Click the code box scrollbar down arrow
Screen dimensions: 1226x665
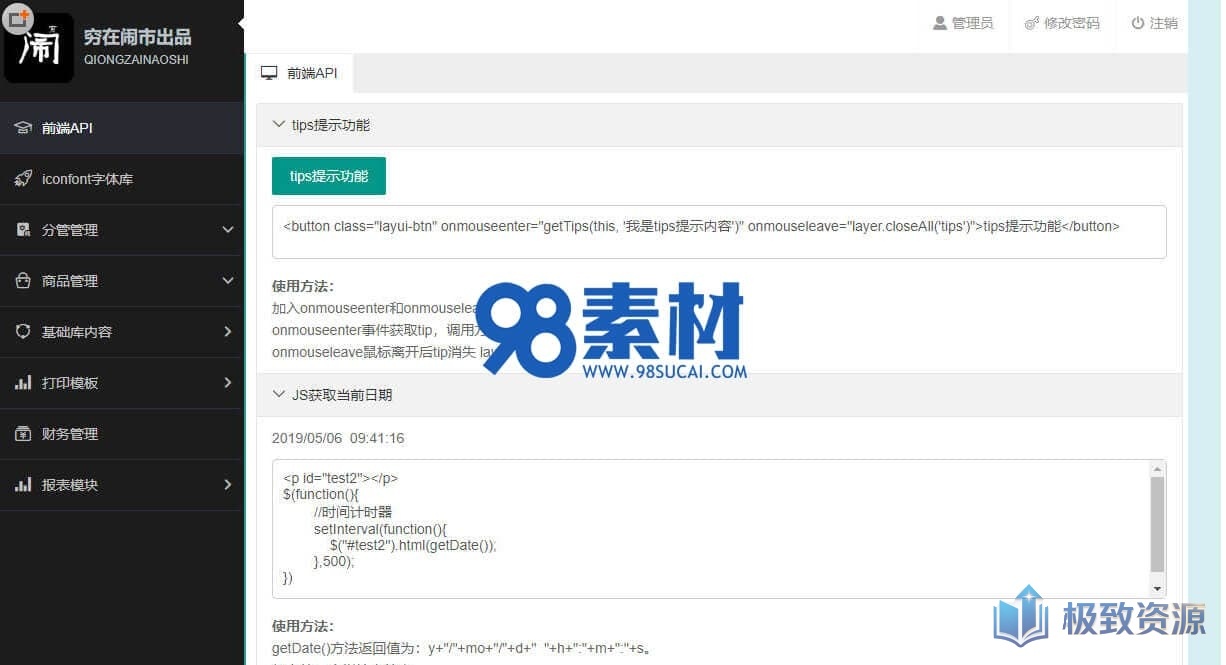[x=1157, y=589]
